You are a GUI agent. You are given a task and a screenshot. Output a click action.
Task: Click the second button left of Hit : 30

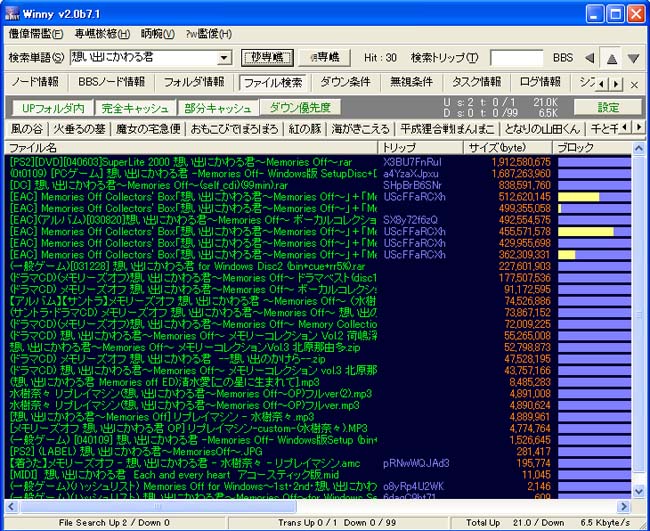click(x=325, y=58)
